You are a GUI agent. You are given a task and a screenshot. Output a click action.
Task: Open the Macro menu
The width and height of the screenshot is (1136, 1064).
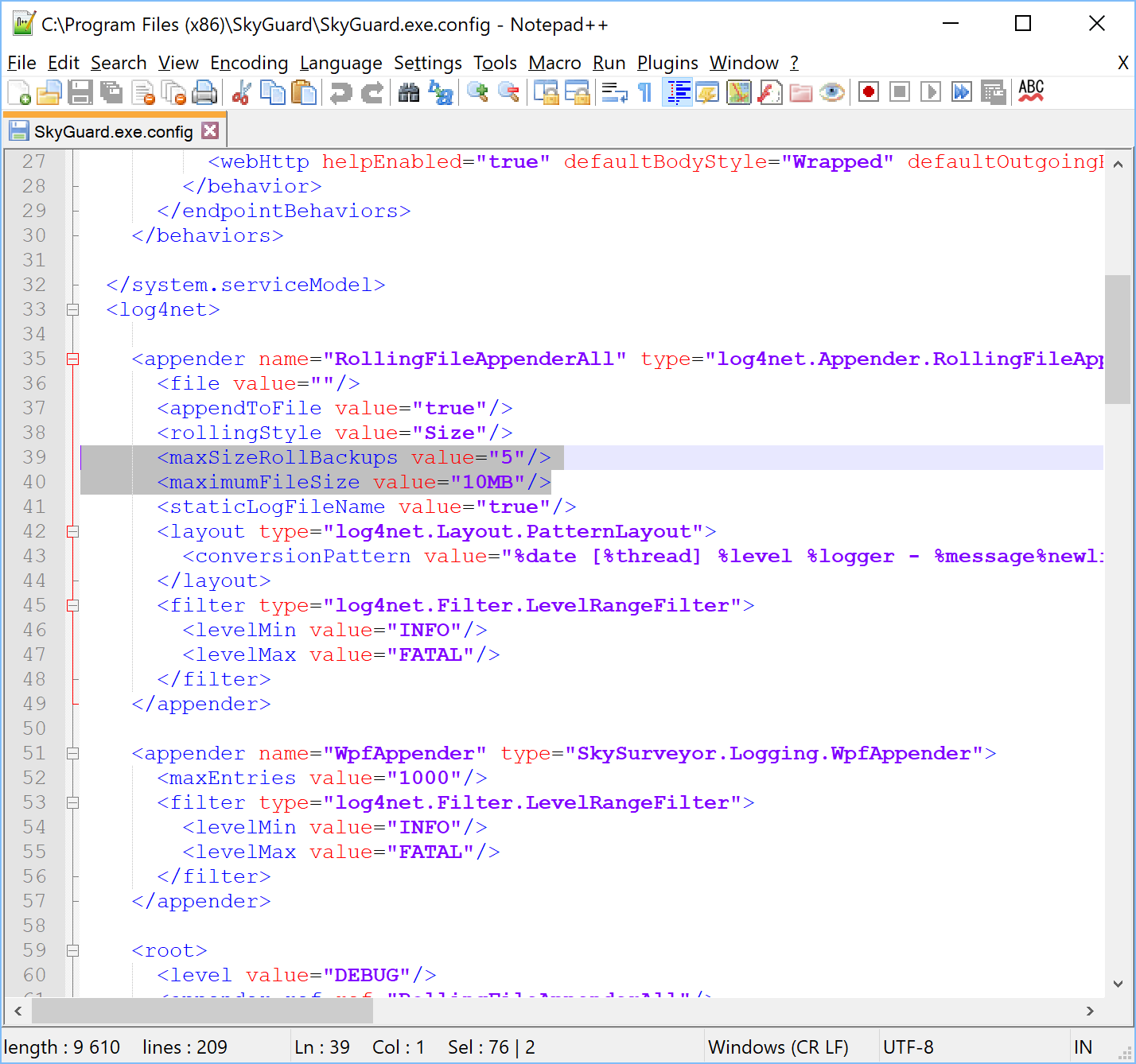pyautogui.click(x=554, y=63)
